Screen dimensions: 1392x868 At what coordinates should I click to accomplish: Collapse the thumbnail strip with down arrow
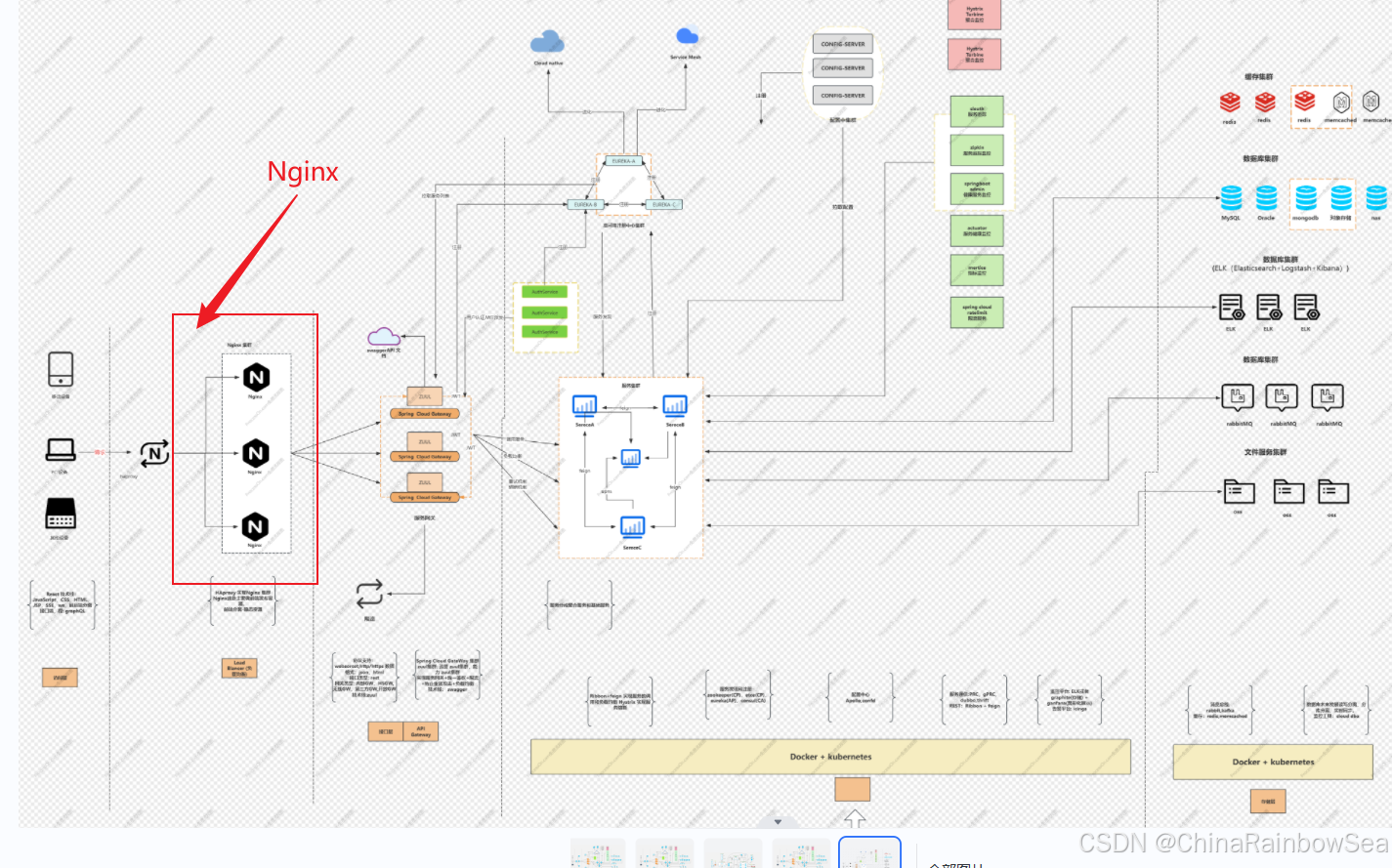point(778,822)
